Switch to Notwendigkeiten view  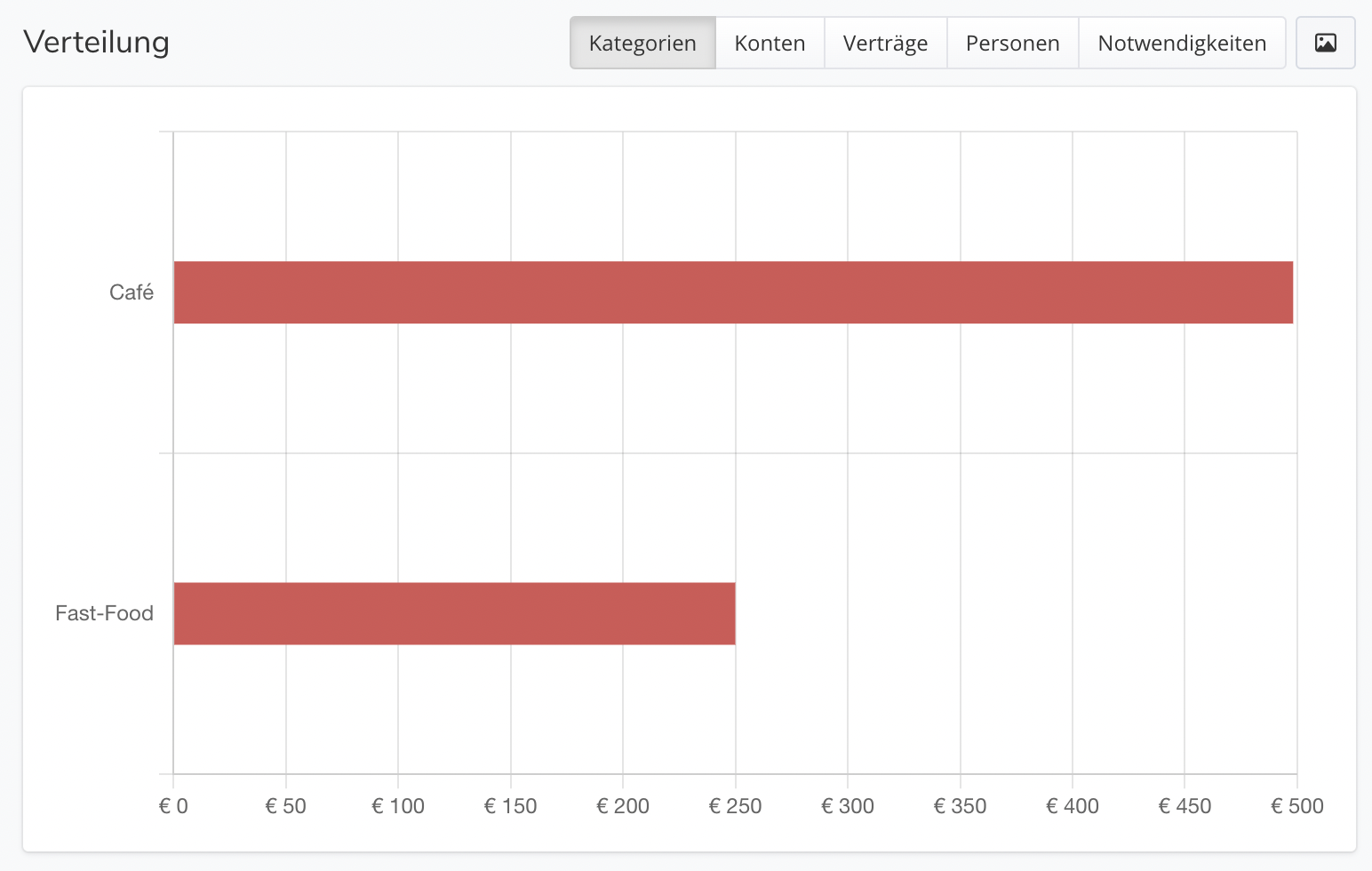coord(1182,43)
